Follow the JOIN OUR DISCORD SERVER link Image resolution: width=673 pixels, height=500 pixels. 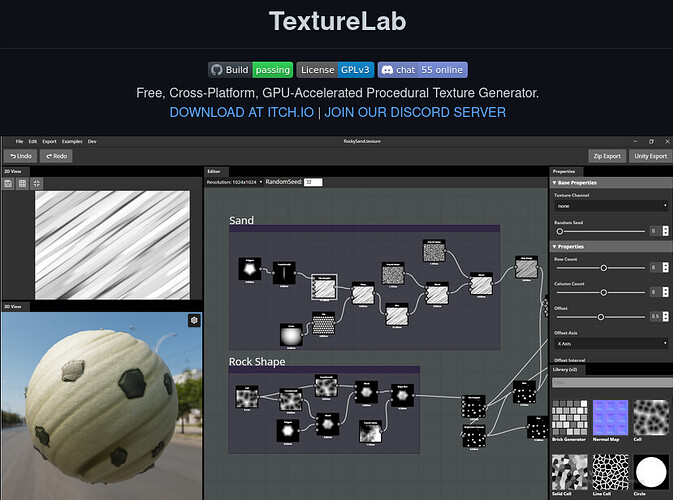[415, 112]
